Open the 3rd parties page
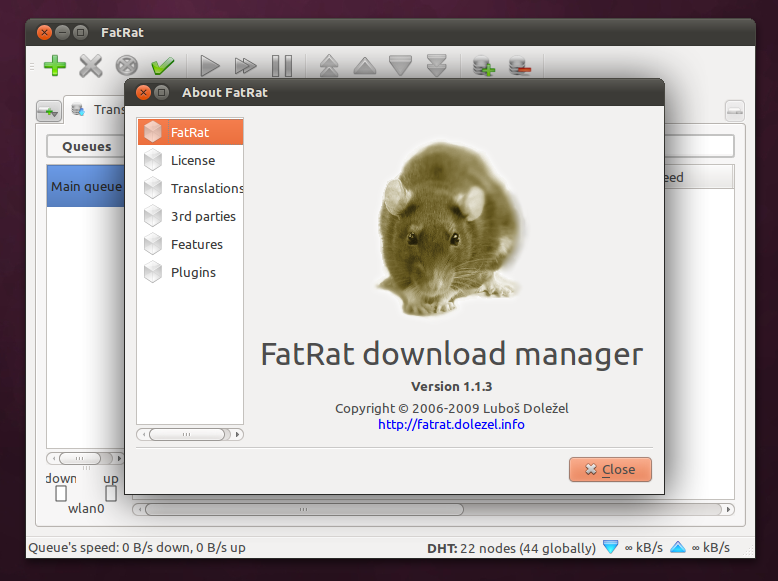The width and height of the screenshot is (778, 581). (190, 216)
